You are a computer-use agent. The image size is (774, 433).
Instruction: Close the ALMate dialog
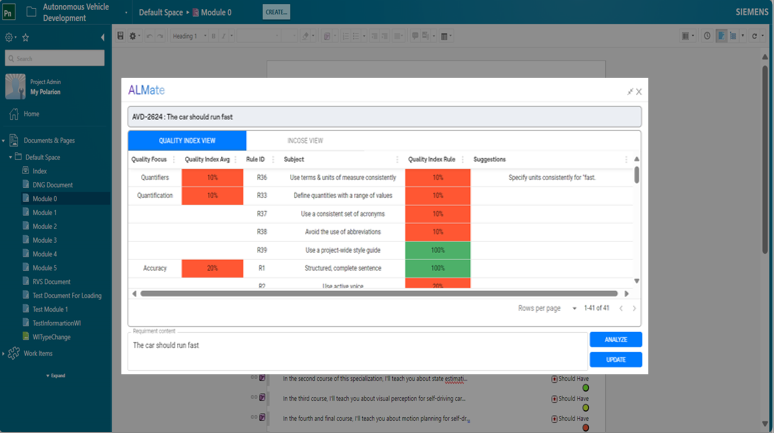639,92
